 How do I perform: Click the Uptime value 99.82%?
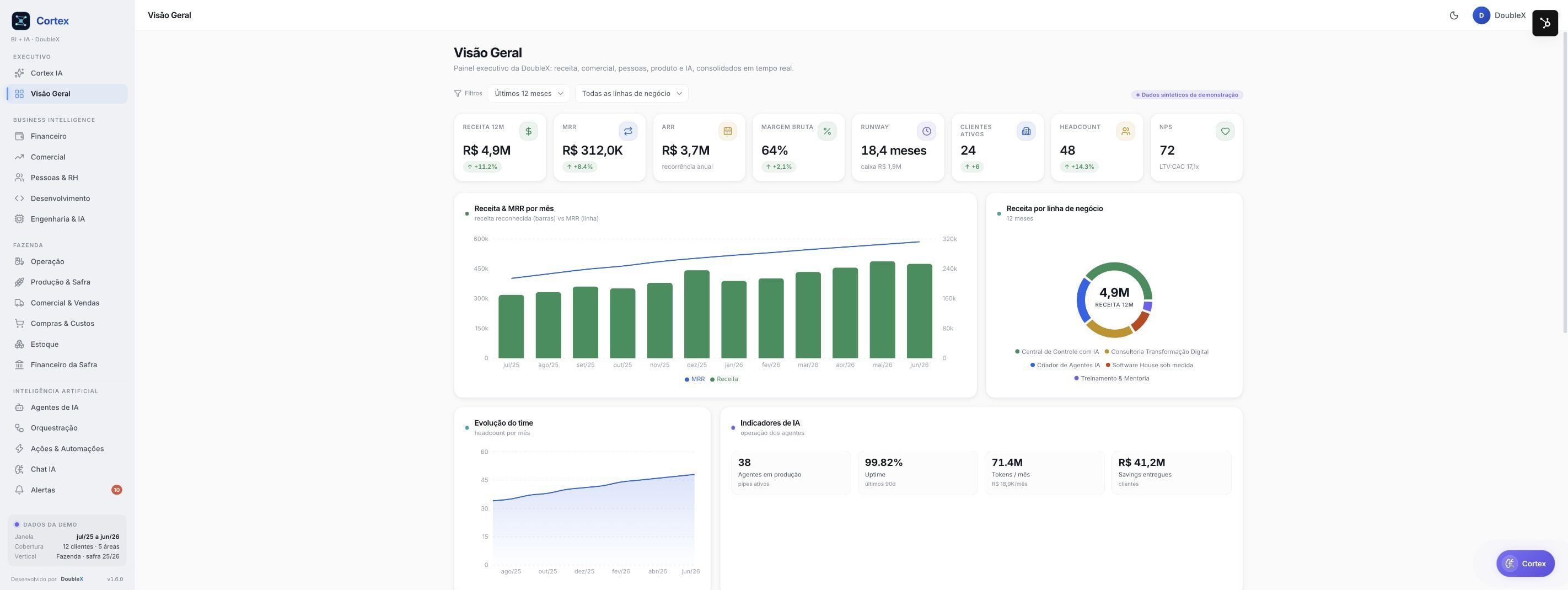[x=883, y=463]
